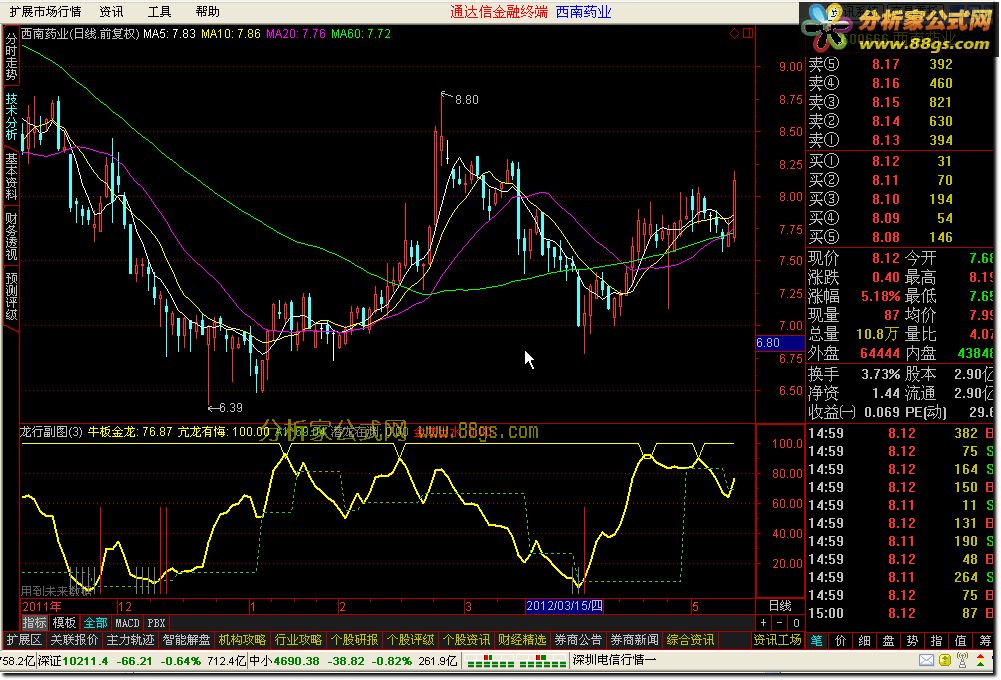Click MA60: 7.72 label in chart header
1001x680 pixels.
(x=361, y=34)
